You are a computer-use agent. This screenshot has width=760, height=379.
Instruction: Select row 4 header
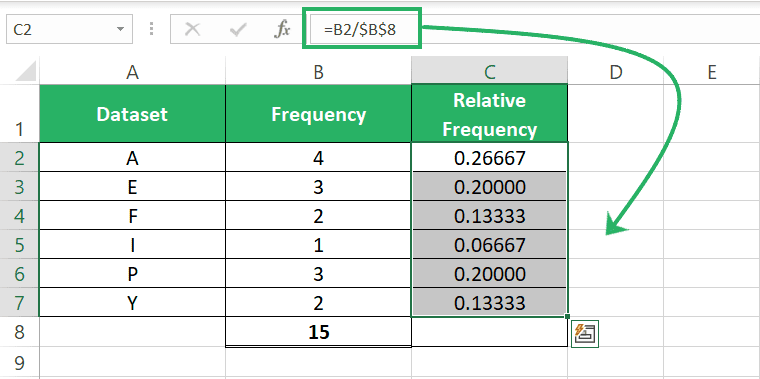[x=19, y=216]
